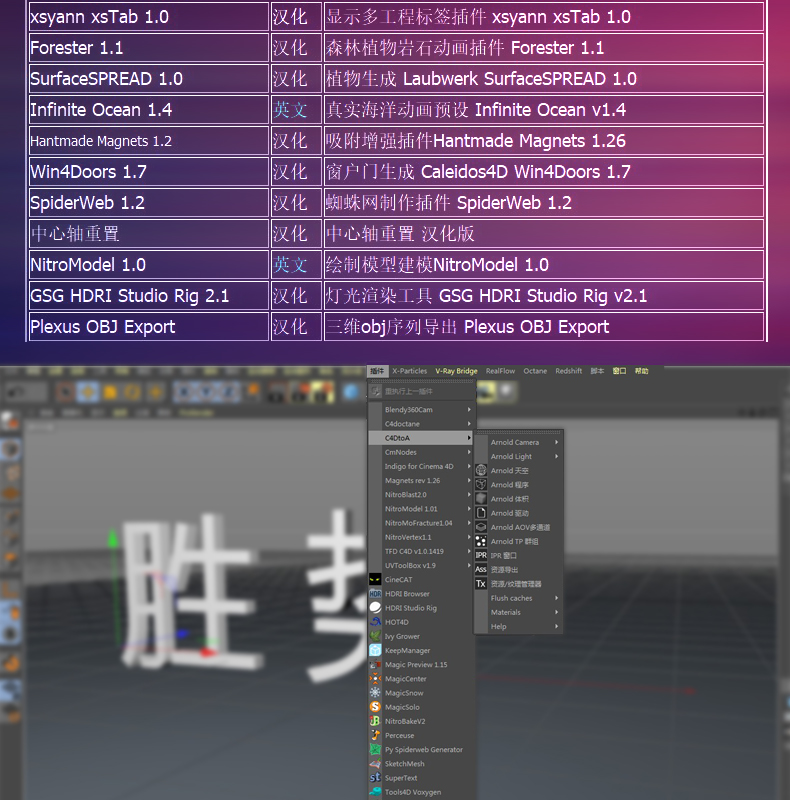Click the Arnold 体积 solid cube icon
Screen dimensions: 790x800
[x=481, y=498]
